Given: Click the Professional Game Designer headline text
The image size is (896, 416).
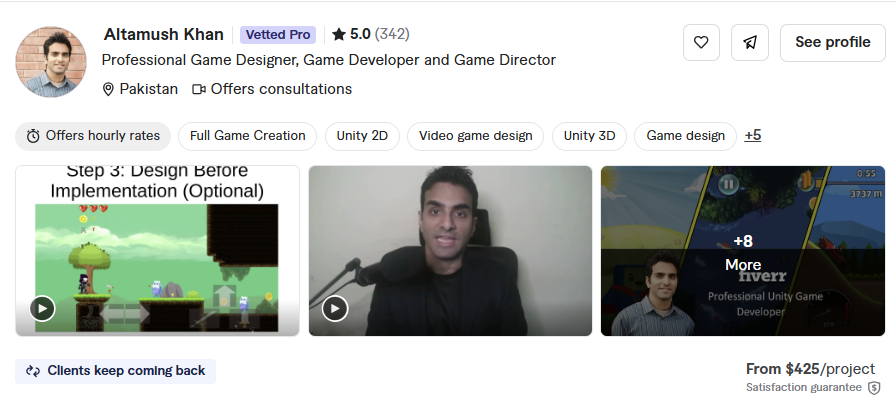Looking at the screenshot, I should (329, 60).
